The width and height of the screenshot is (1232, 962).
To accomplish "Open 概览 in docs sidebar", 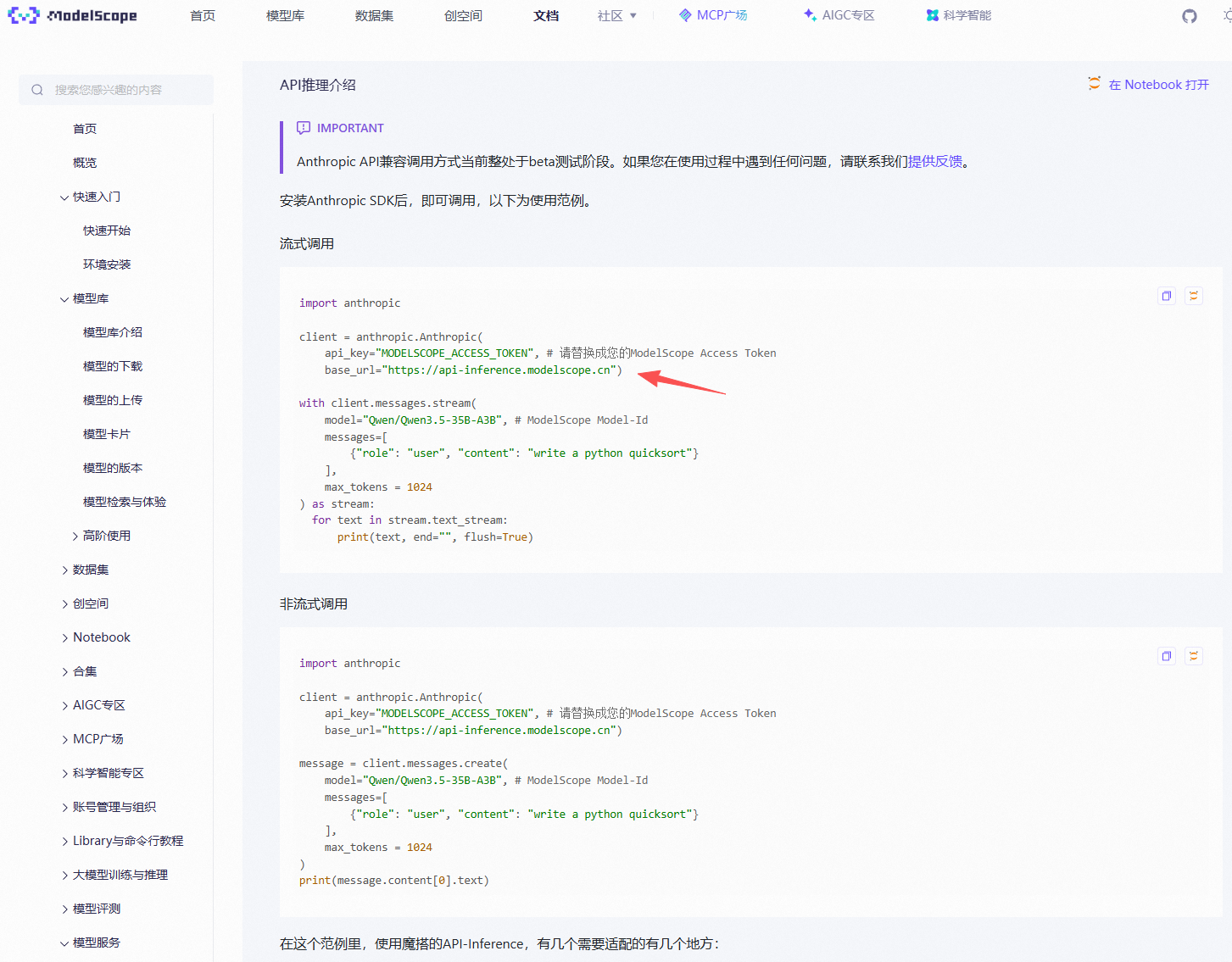I will pos(85,163).
